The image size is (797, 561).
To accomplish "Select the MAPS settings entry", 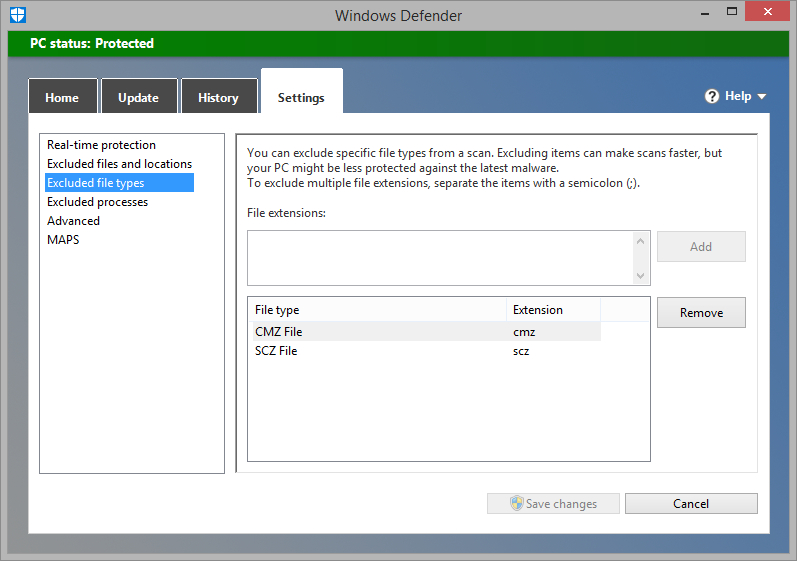I will point(63,240).
